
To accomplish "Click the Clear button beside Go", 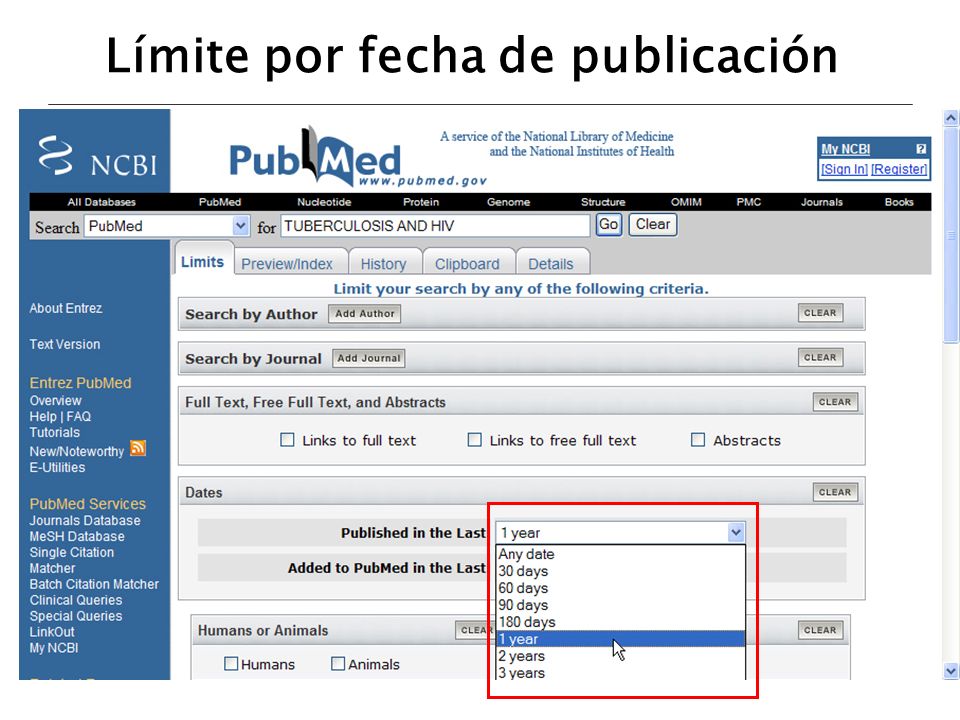I will pos(653,225).
